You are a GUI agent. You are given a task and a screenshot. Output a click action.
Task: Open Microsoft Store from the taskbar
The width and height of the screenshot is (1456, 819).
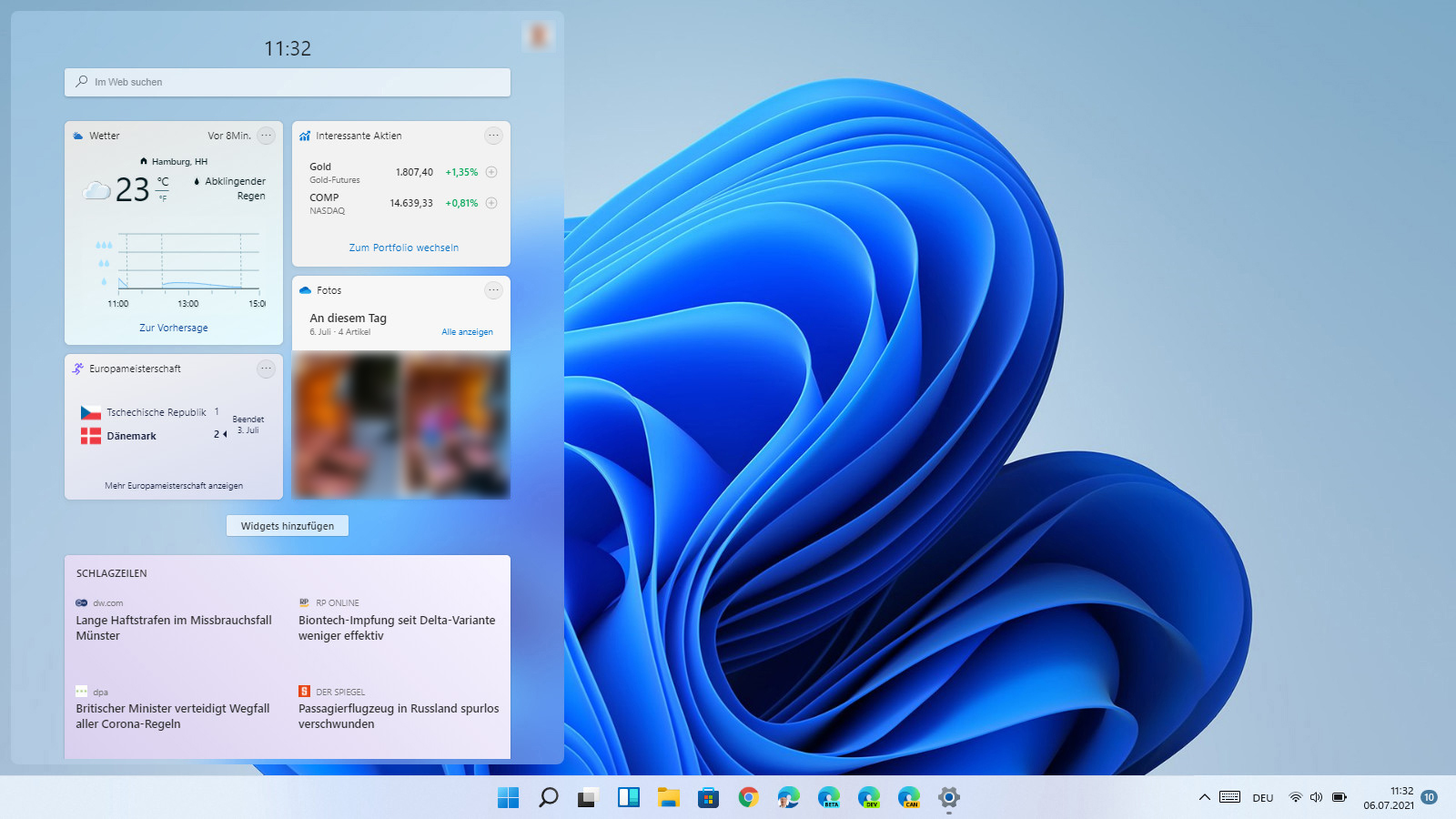708,798
